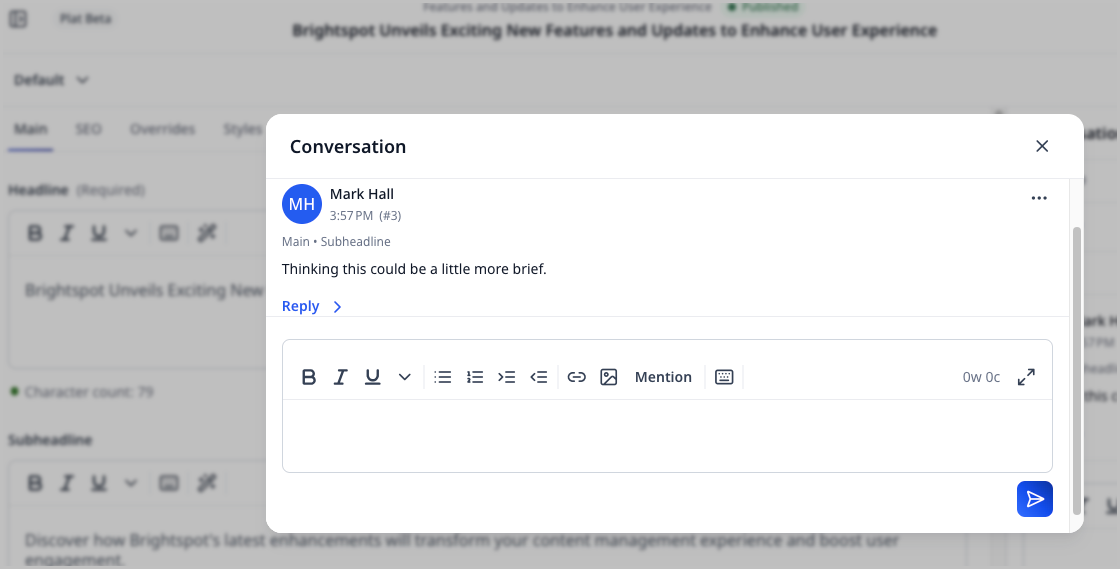Click the conversation panel scrollbar
Image resolution: width=1120 pixels, height=569 pixels.
1077,371
